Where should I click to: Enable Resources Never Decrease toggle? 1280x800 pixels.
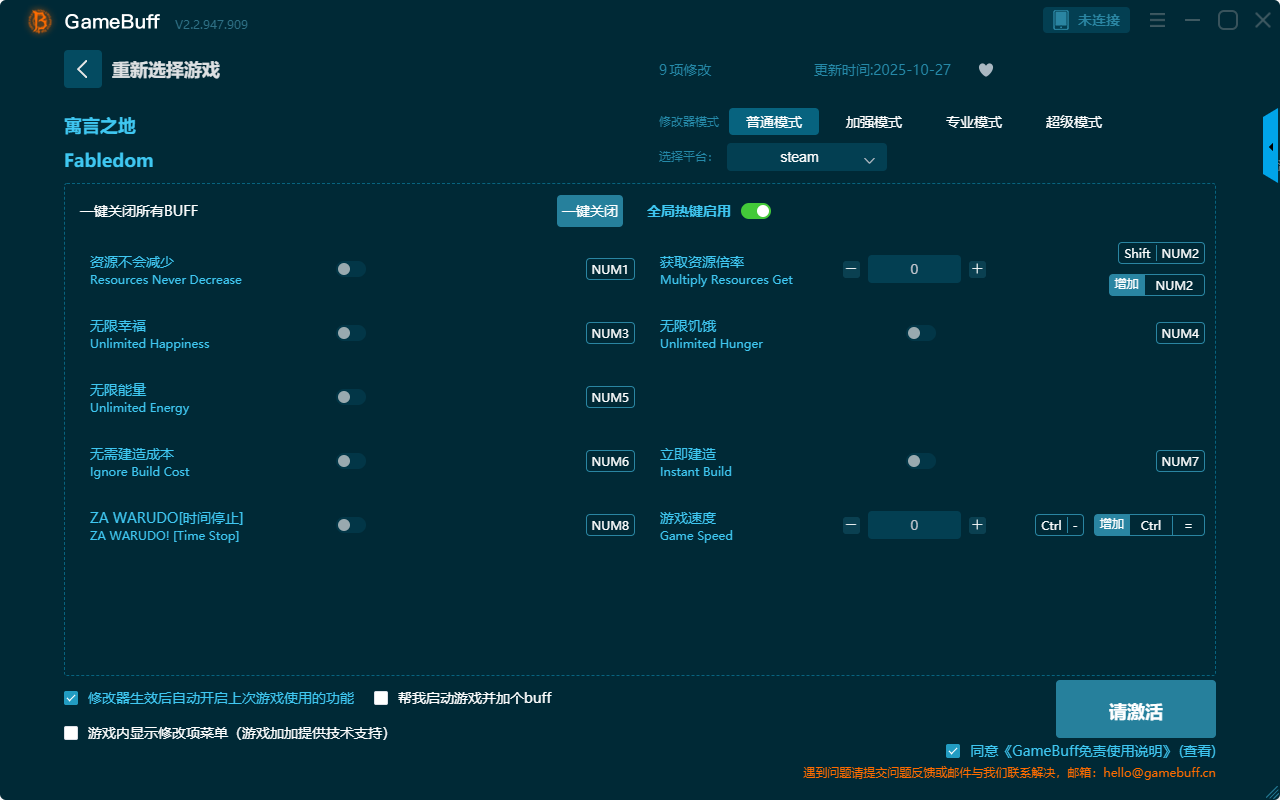coord(351,269)
